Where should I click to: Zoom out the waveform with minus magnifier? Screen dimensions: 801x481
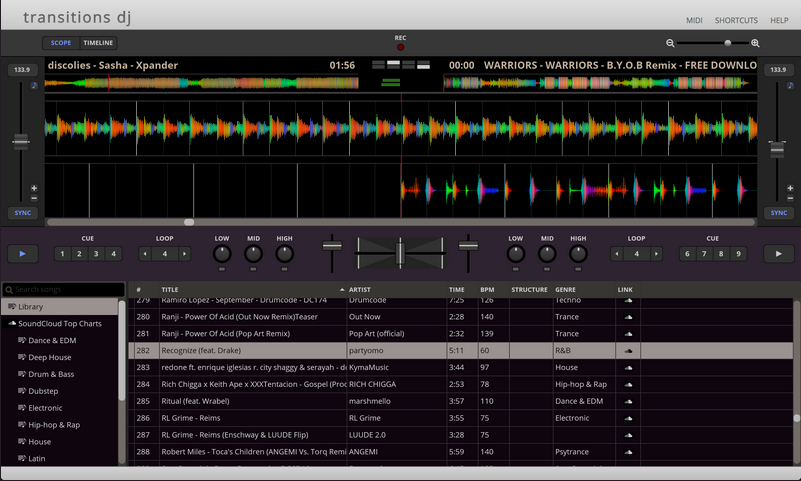(670, 43)
